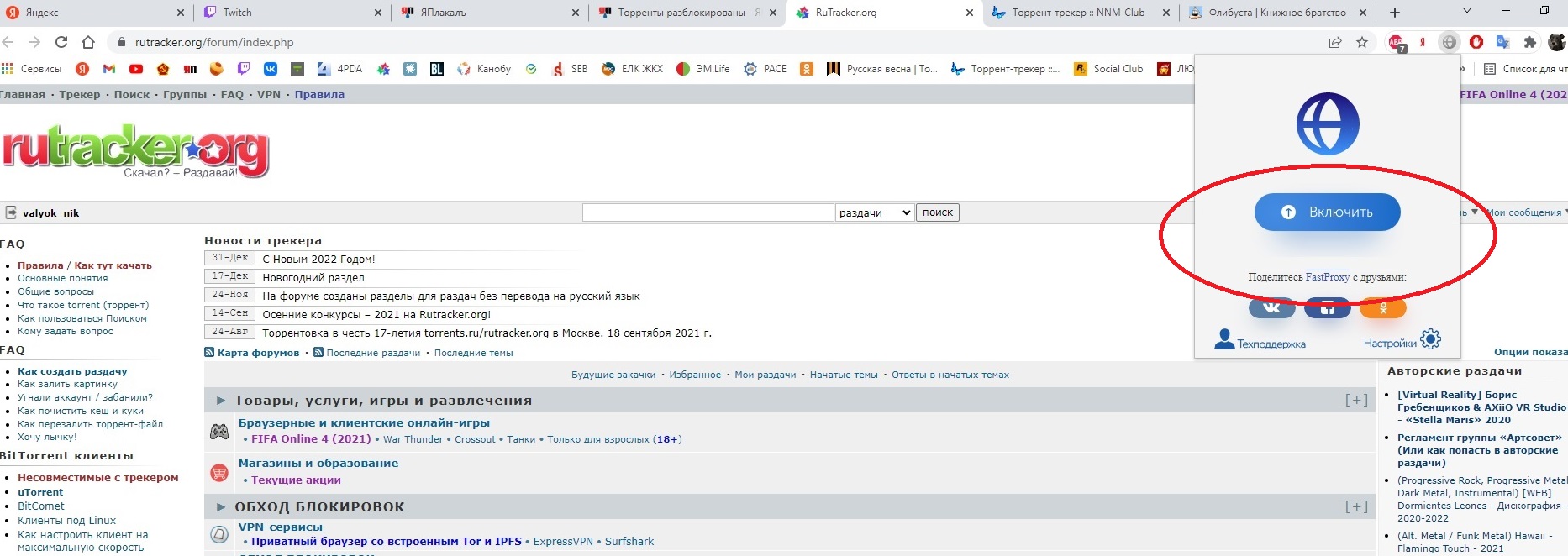Switch to the Яндекс tab
The image size is (1568, 556).
95,13
